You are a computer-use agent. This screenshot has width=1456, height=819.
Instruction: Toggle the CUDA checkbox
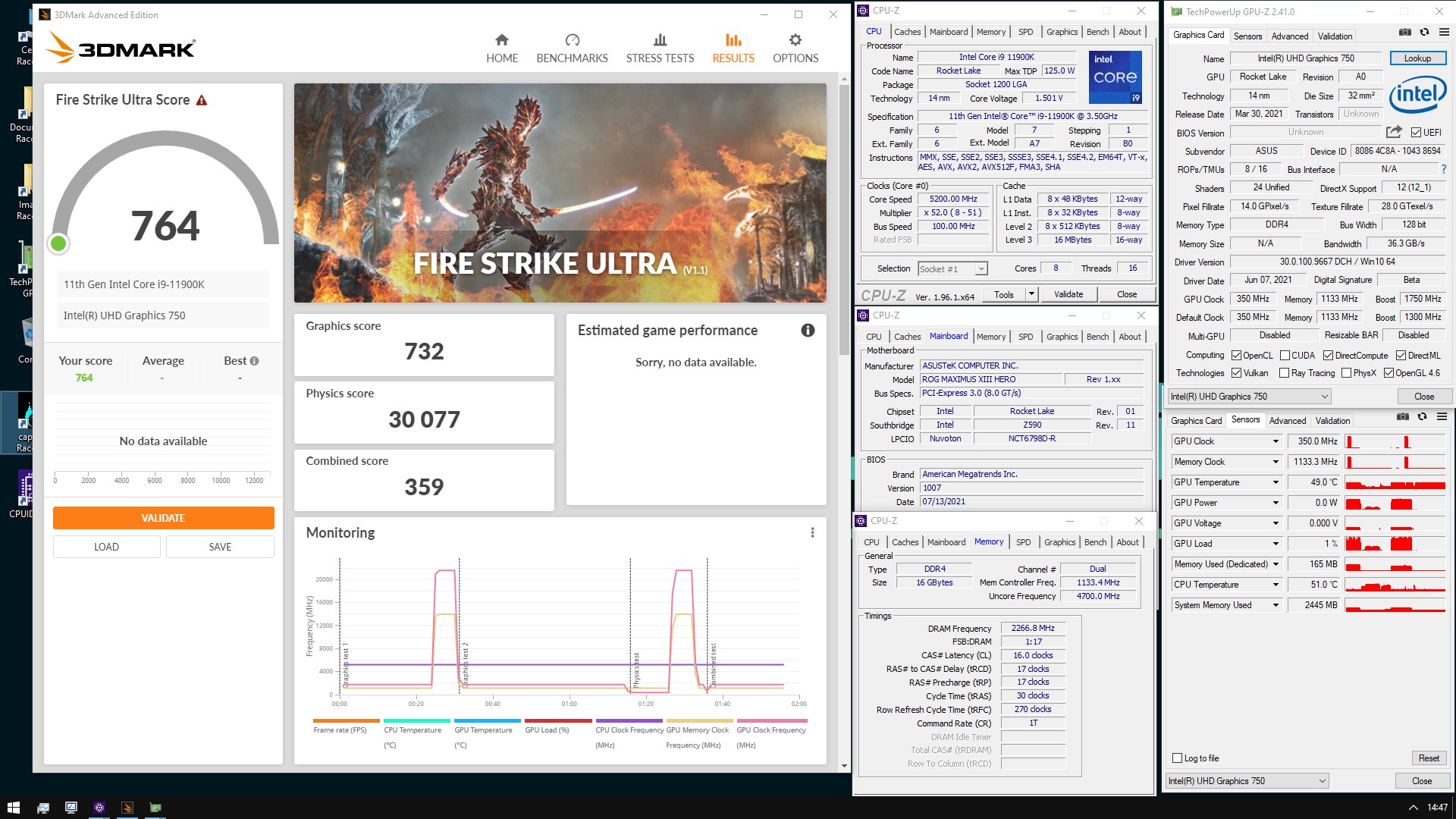(x=1285, y=356)
